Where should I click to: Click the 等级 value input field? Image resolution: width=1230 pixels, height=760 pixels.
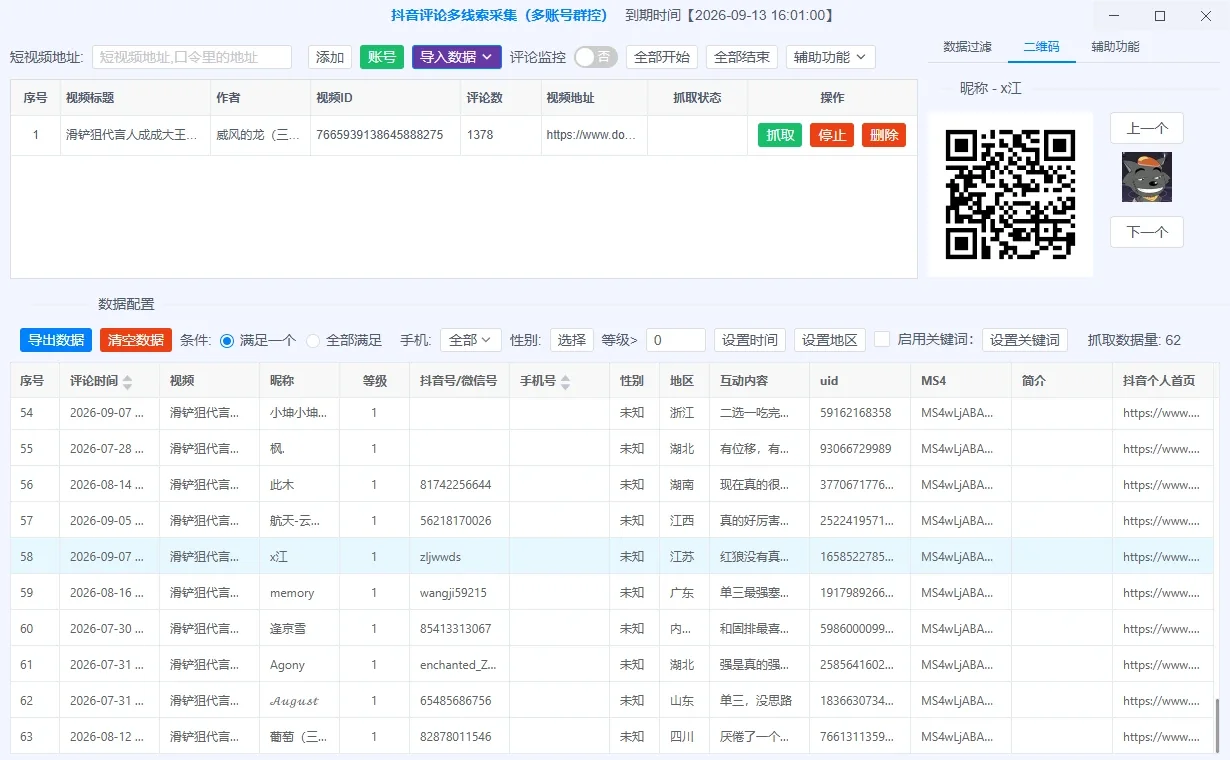tap(676, 340)
